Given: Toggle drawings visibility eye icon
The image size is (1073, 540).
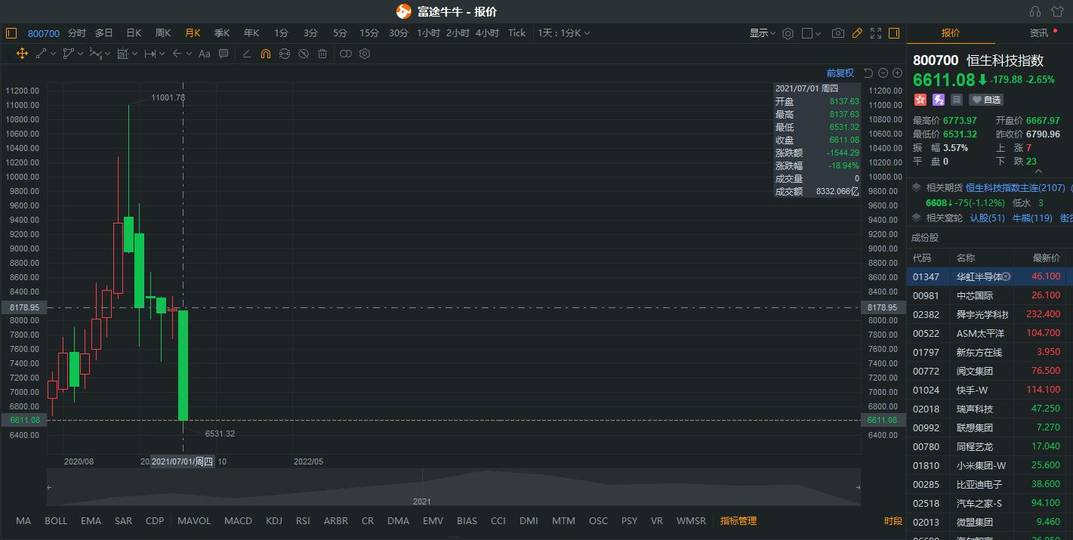Looking at the screenshot, I should point(285,54).
